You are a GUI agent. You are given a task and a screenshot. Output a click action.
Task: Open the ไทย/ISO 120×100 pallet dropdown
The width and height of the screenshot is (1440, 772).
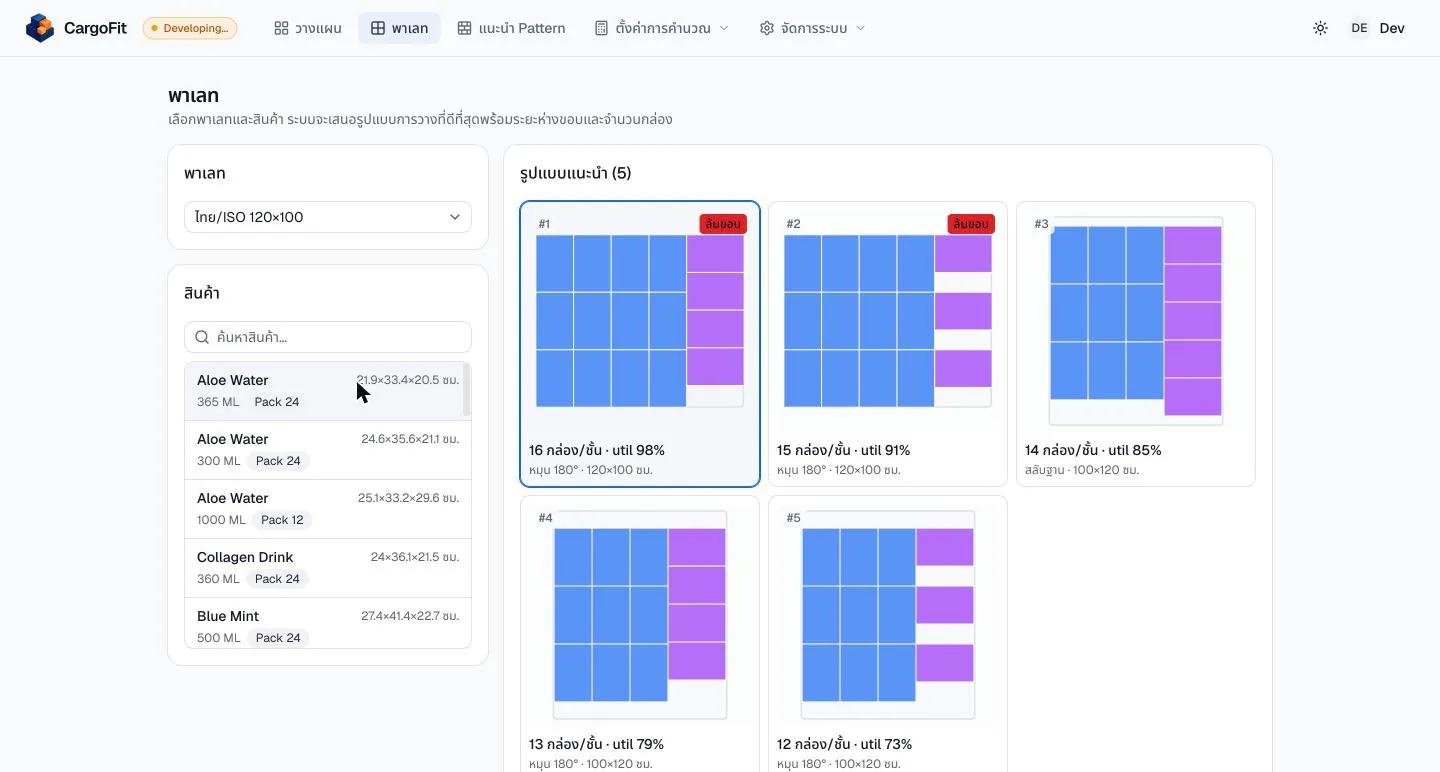(x=328, y=217)
